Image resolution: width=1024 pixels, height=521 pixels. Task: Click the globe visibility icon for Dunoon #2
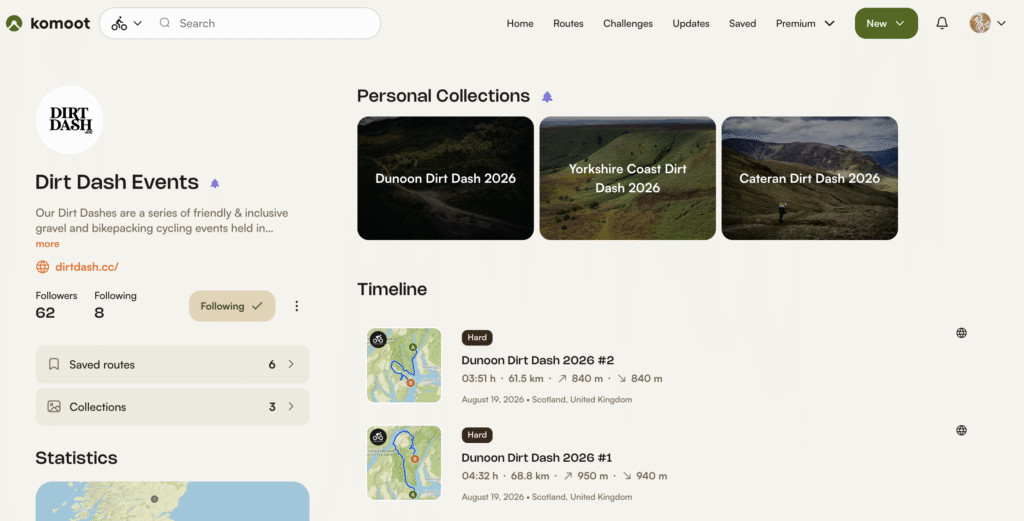pyautogui.click(x=961, y=333)
